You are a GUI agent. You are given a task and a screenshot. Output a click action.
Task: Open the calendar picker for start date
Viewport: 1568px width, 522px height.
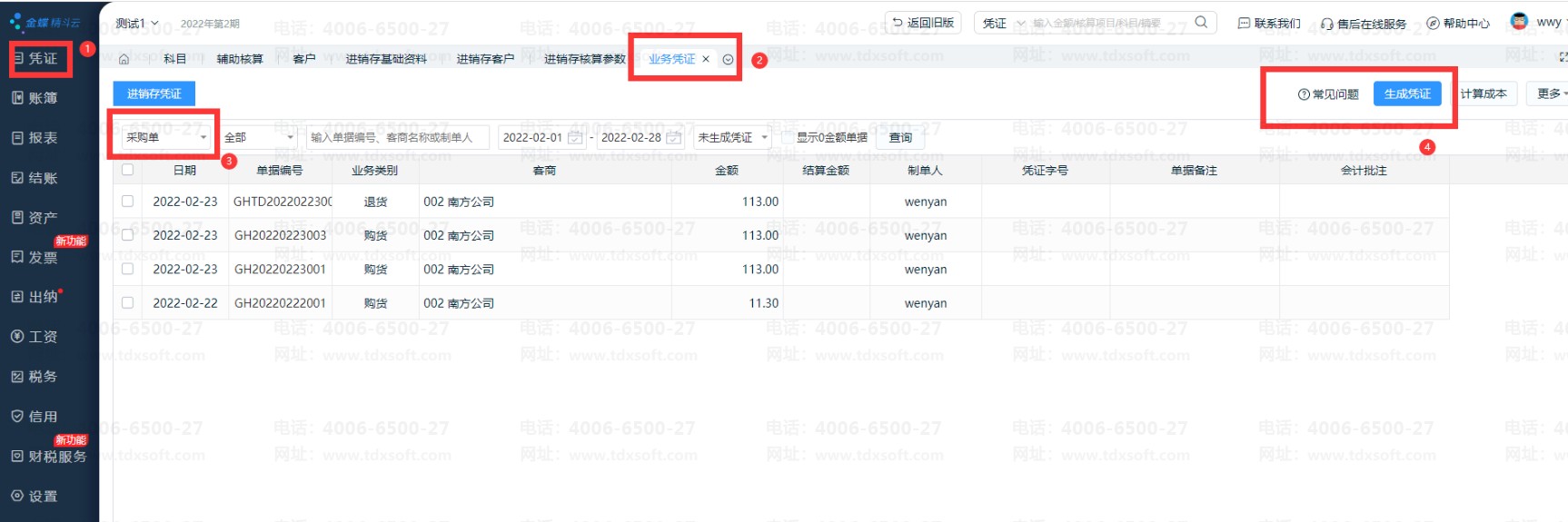tap(575, 138)
